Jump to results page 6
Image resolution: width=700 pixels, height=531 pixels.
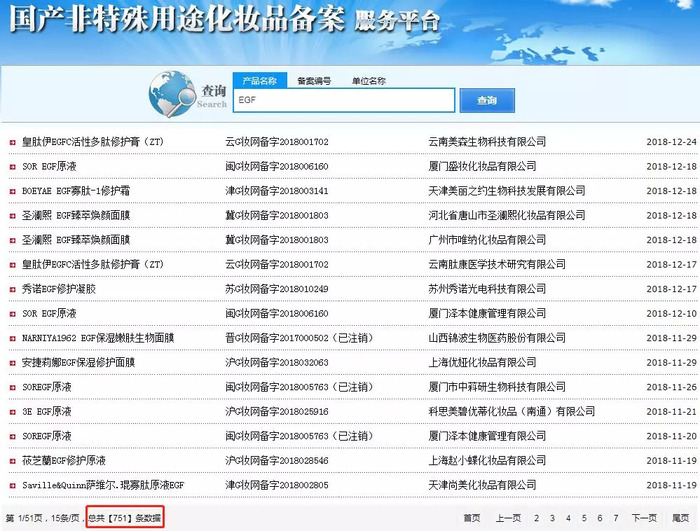click(x=600, y=518)
